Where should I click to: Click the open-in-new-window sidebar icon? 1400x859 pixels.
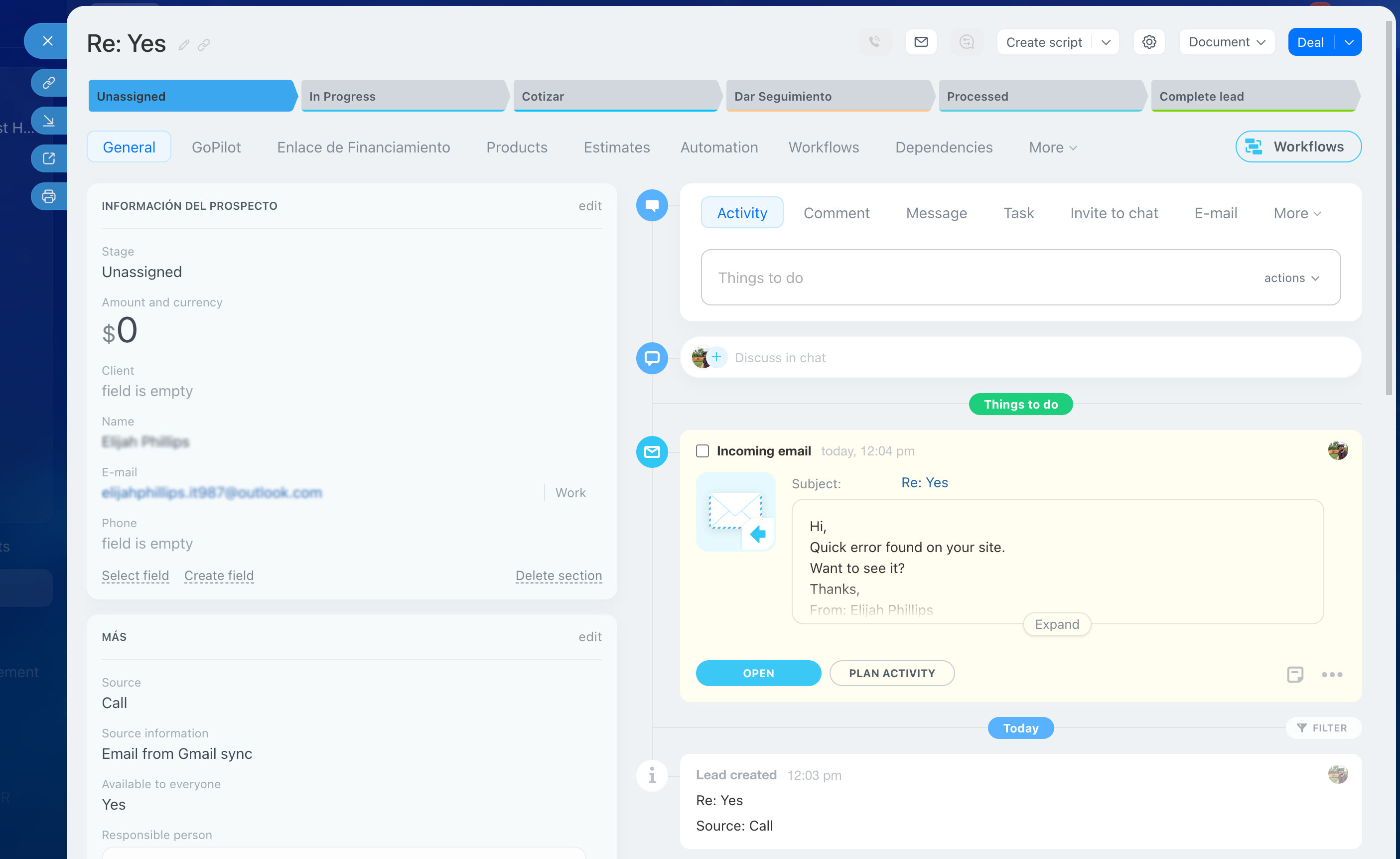point(49,158)
